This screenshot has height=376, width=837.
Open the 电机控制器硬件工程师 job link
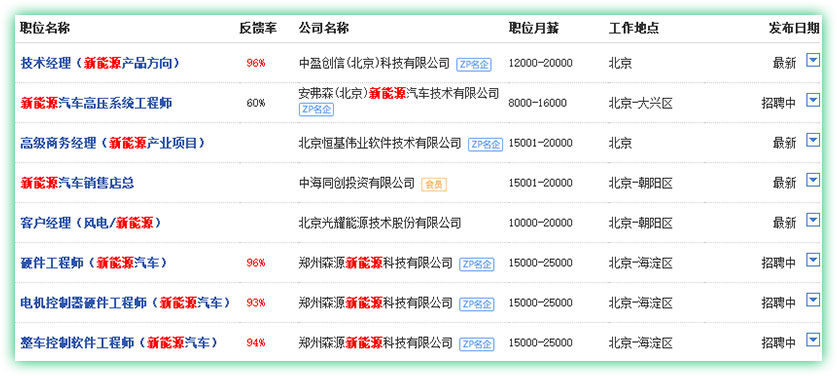coord(125,303)
